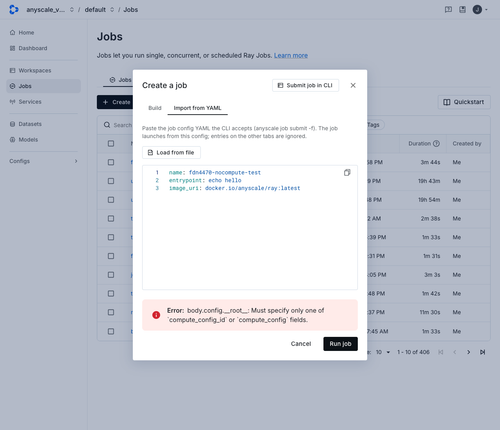
Task: Go to Workspaces in the sidebar
Action: [x=30, y=70]
